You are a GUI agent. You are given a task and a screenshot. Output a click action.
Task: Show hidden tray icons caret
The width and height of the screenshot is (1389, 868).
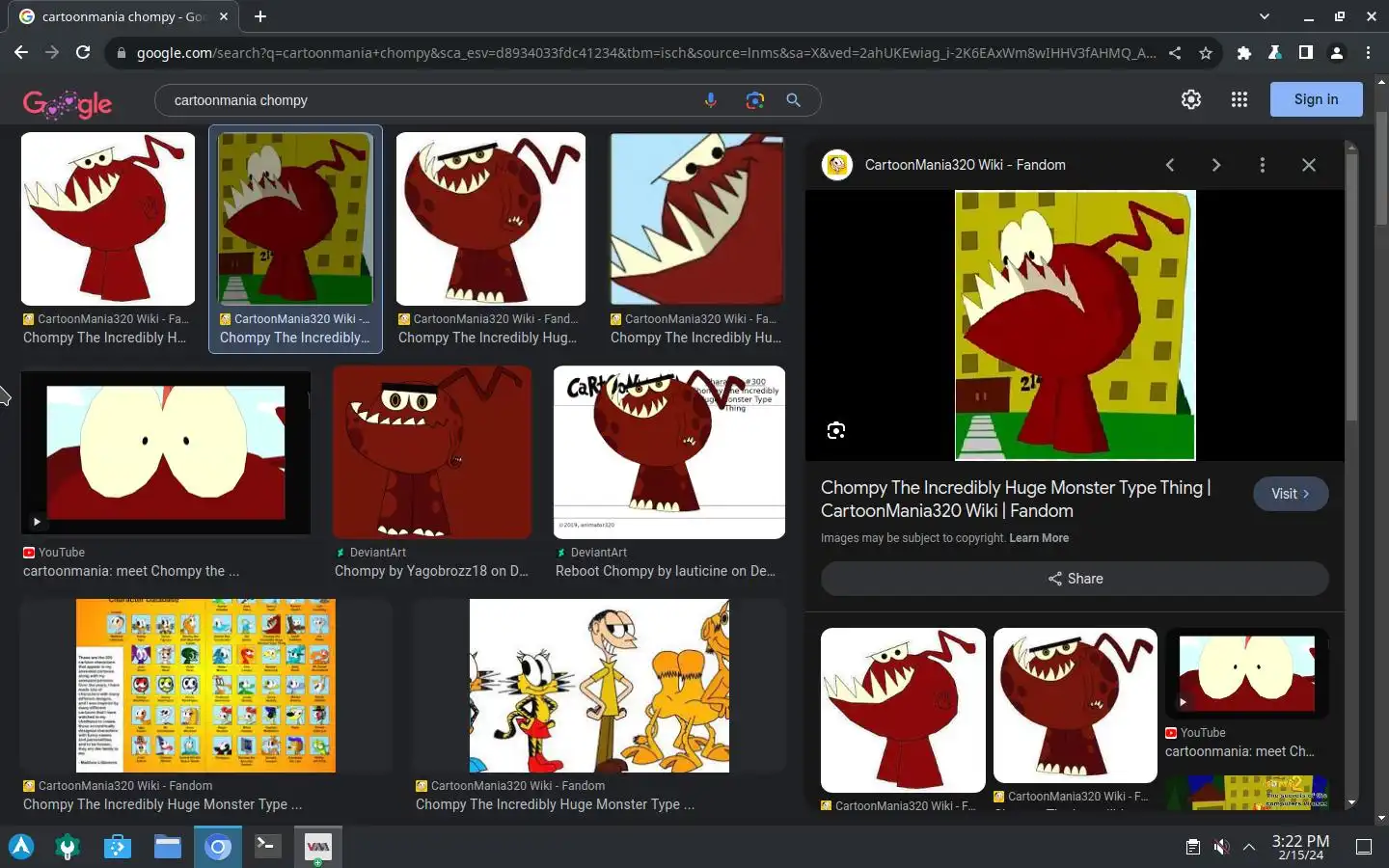pyautogui.click(x=1249, y=847)
